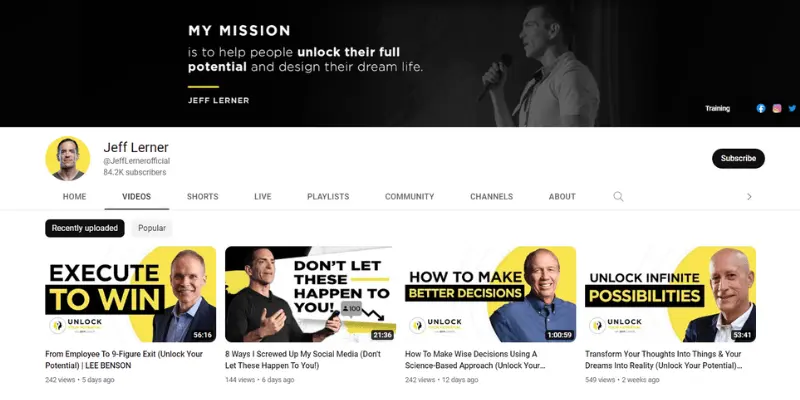Open the Playlists tab
The image size is (800, 400).
[328, 196]
